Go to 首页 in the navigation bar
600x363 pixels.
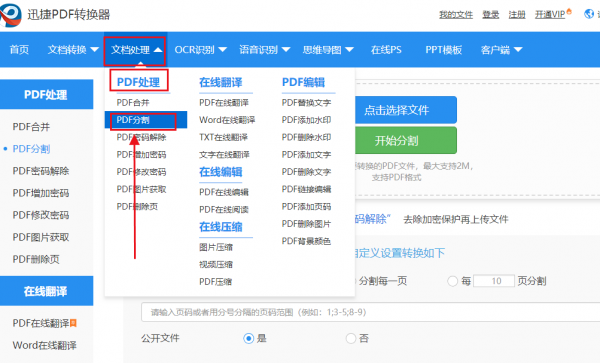coord(19,50)
